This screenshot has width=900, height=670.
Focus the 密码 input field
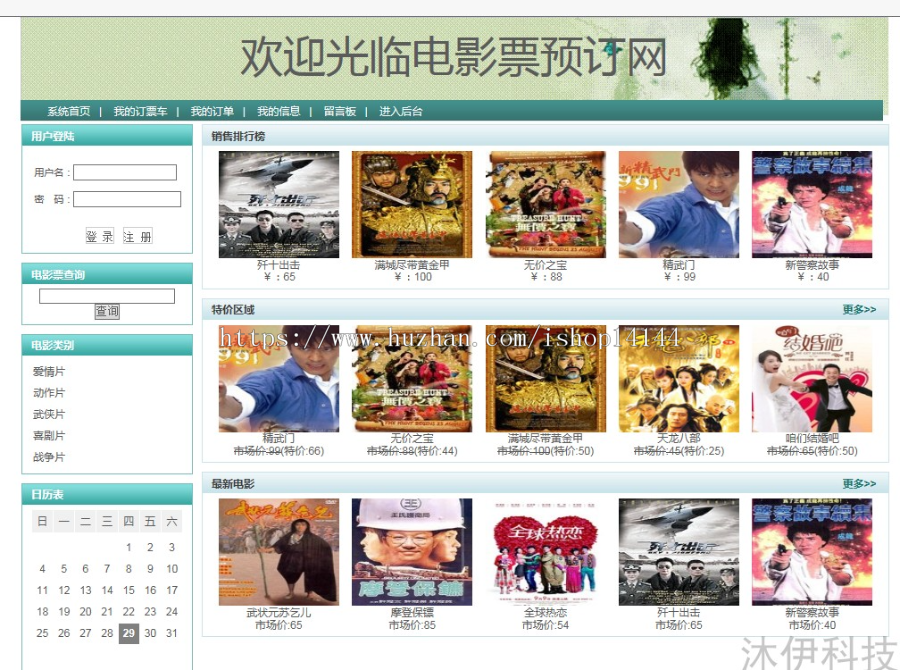(127, 199)
